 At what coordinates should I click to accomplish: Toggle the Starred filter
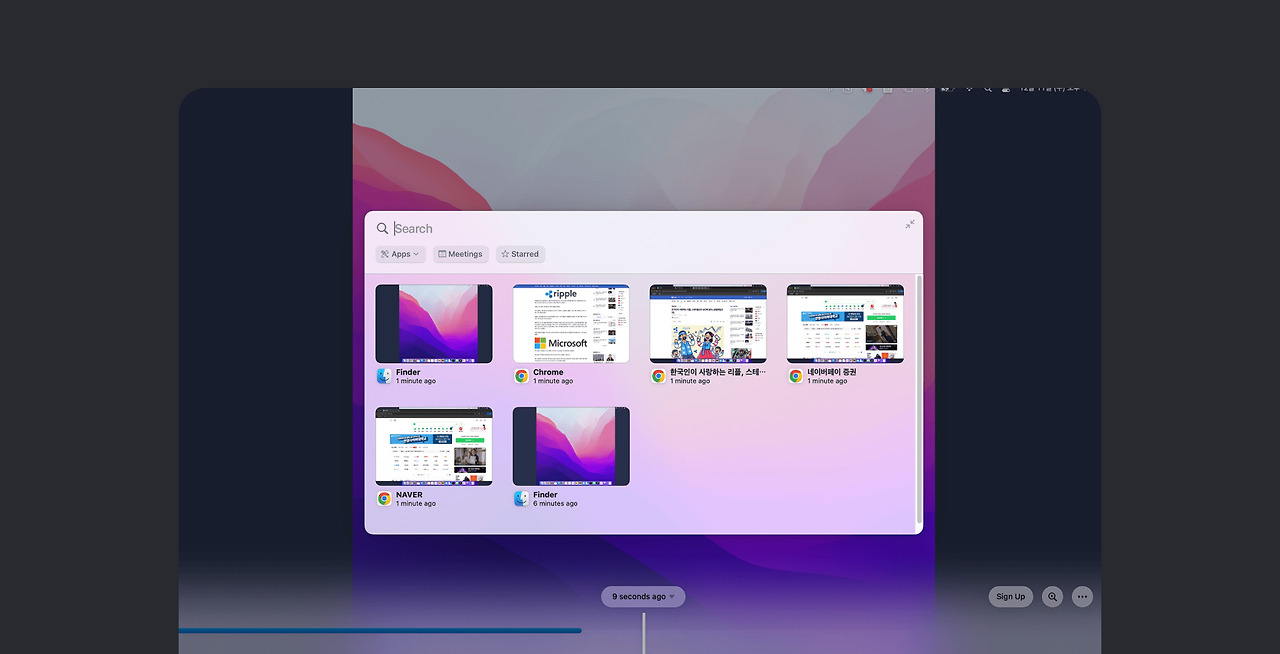[520, 254]
